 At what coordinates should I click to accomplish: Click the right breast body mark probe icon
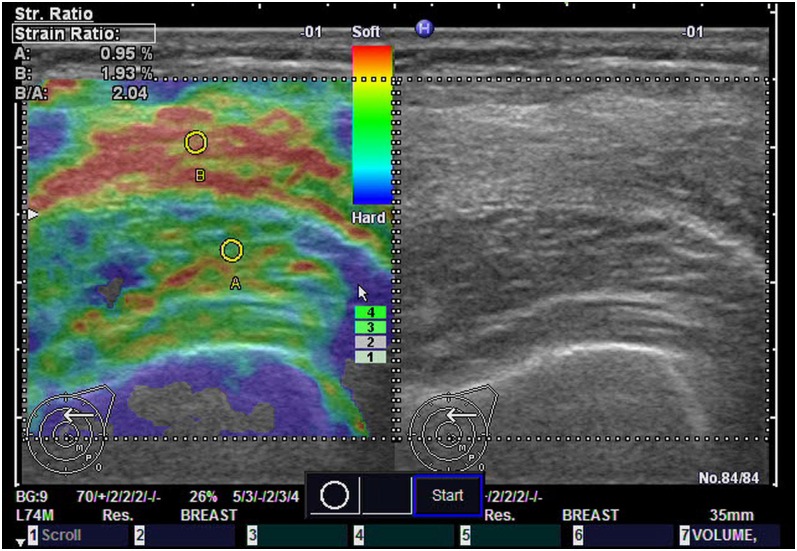point(453,428)
